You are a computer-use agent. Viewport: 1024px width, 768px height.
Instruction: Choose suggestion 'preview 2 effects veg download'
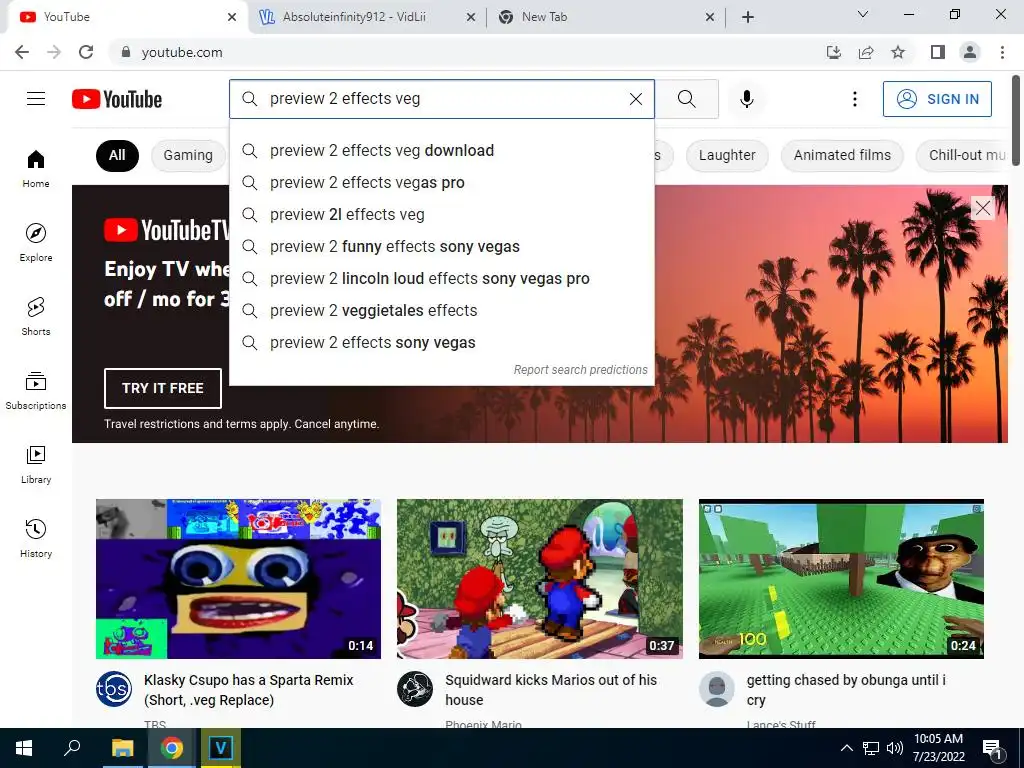tap(441, 150)
